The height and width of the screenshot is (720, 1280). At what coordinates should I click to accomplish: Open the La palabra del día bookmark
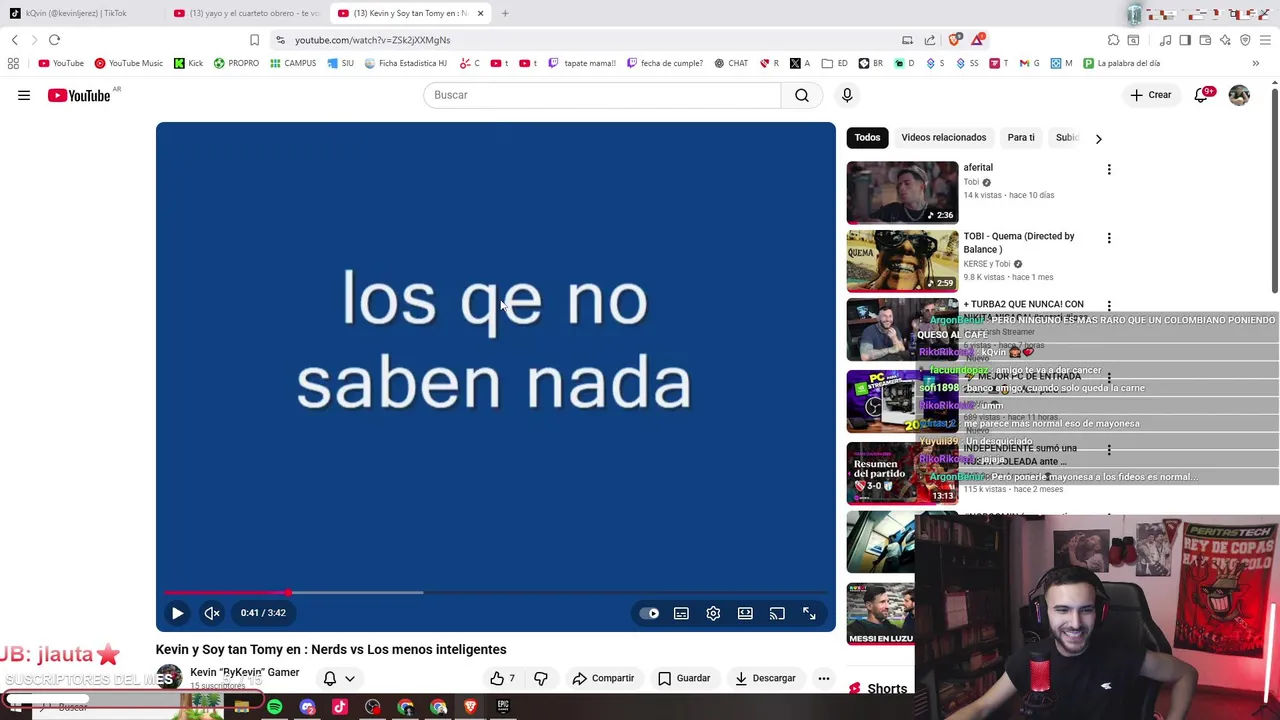(x=1120, y=63)
